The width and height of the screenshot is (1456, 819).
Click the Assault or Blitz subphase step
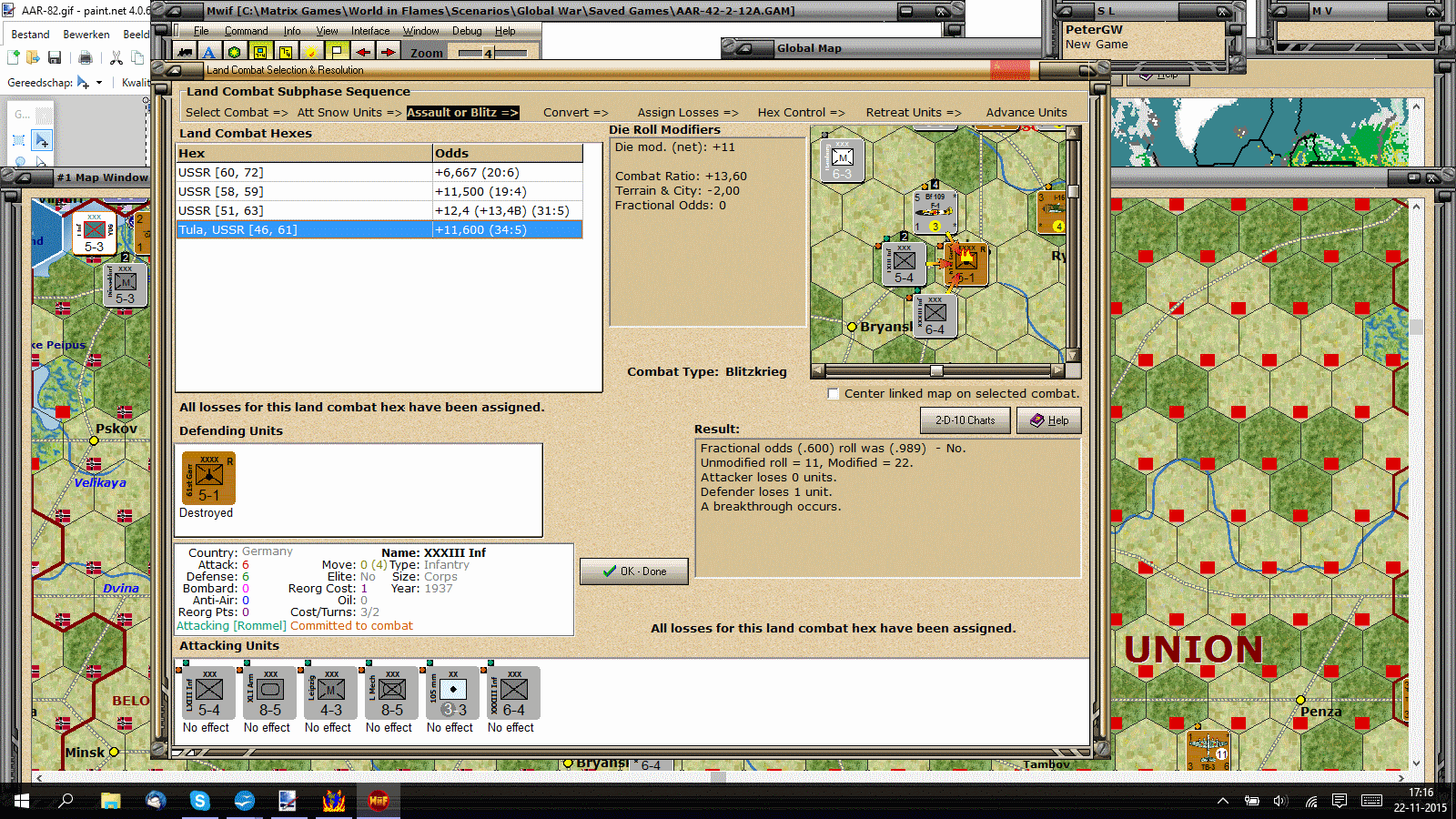pos(462,113)
